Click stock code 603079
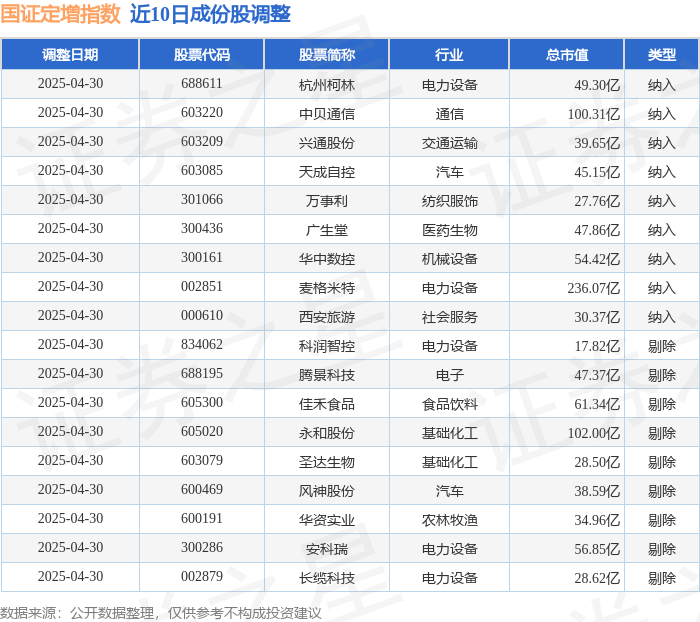Image resolution: width=700 pixels, height=622 pixels. pyautogui.click(x=202, y=461)
